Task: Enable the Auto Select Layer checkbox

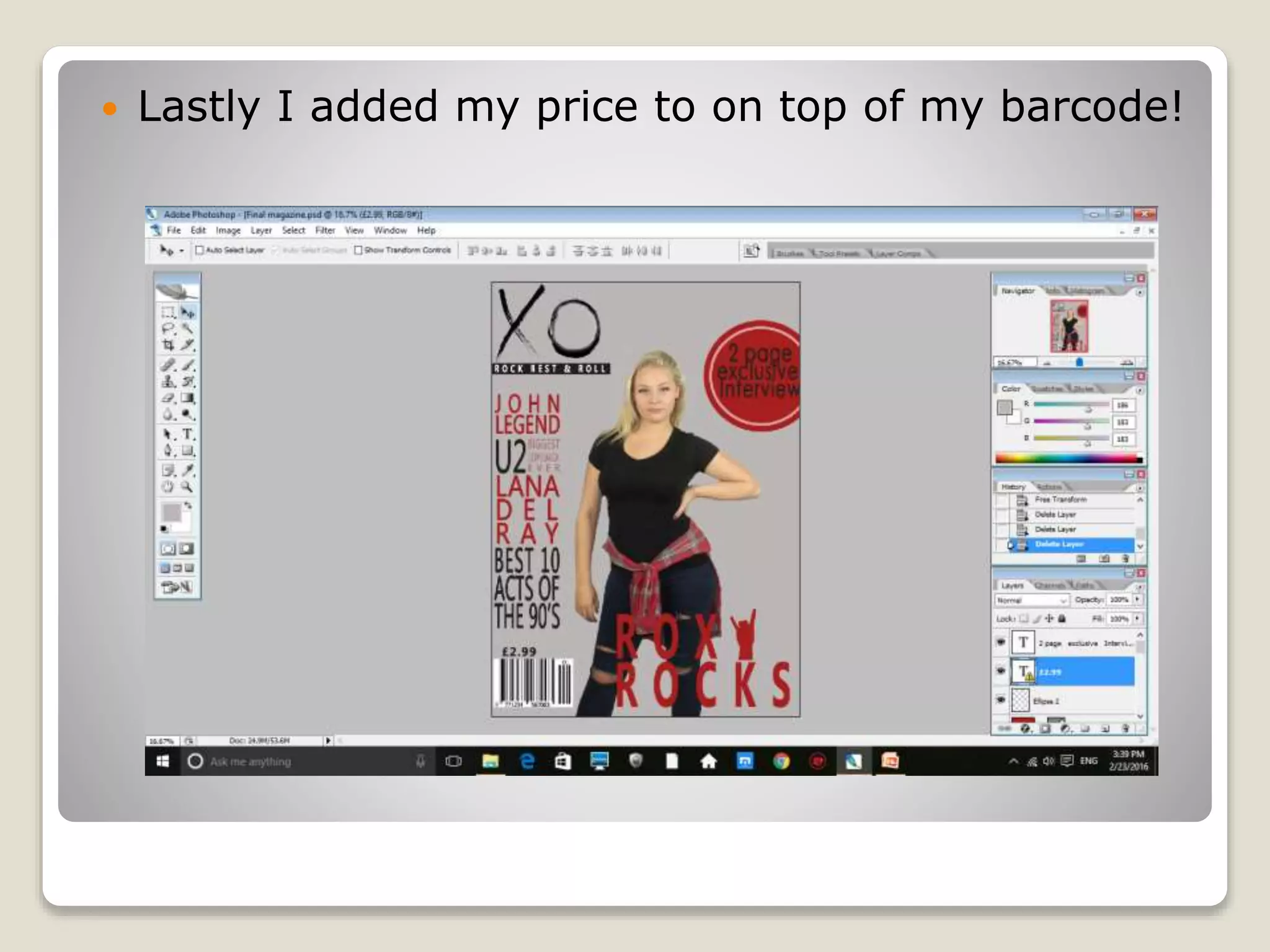Action: pyautogui.click(x=200, y=250)
